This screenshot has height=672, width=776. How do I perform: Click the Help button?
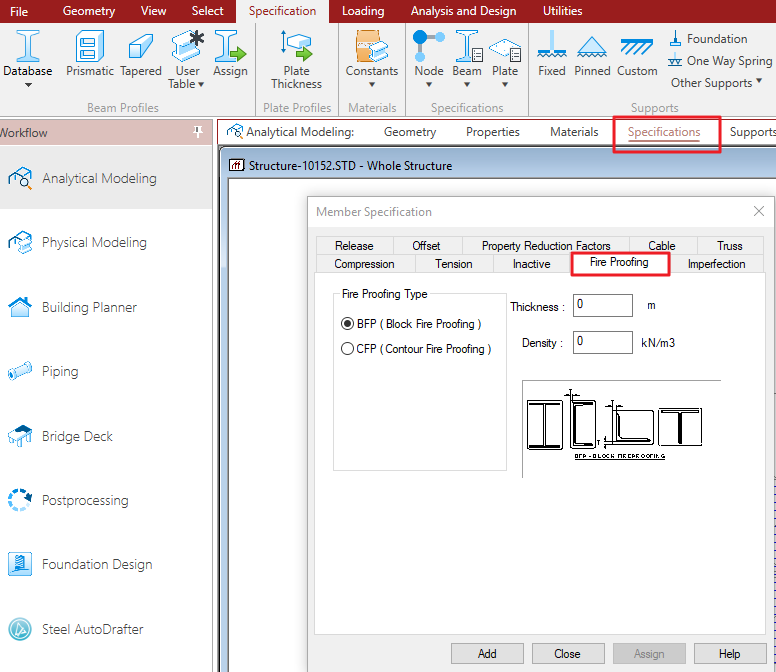tap(730, 654)
